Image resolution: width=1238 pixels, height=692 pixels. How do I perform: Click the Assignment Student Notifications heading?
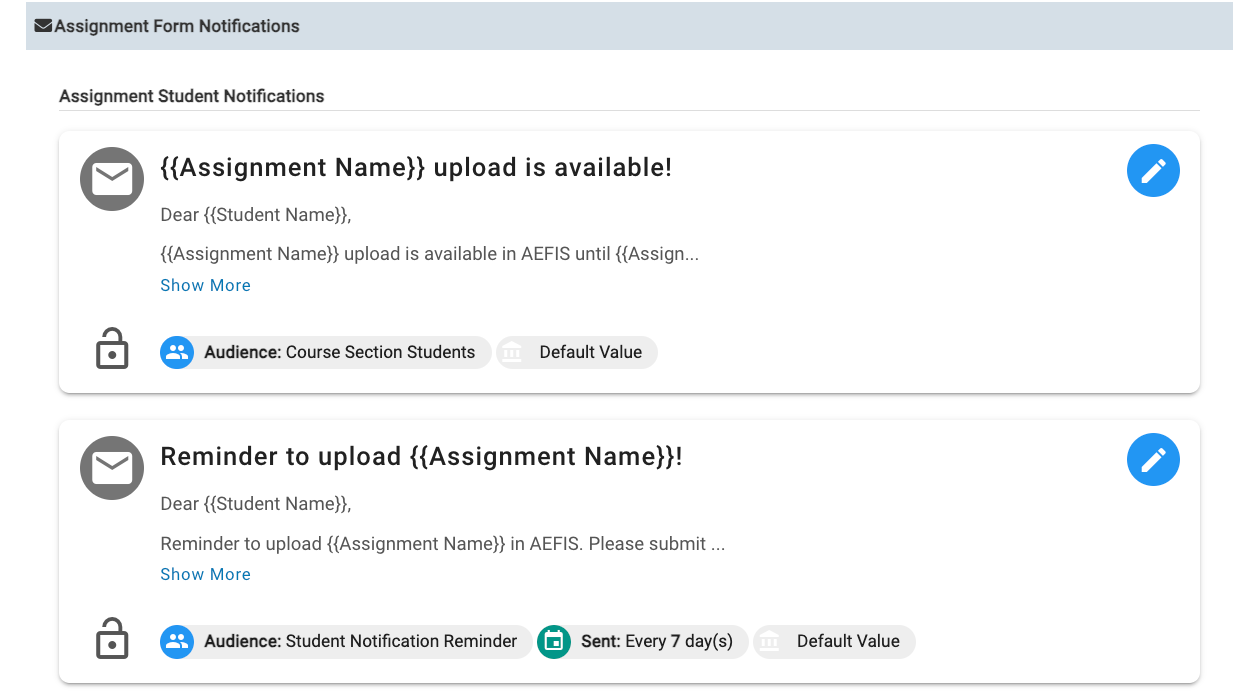tap(192, 96)
